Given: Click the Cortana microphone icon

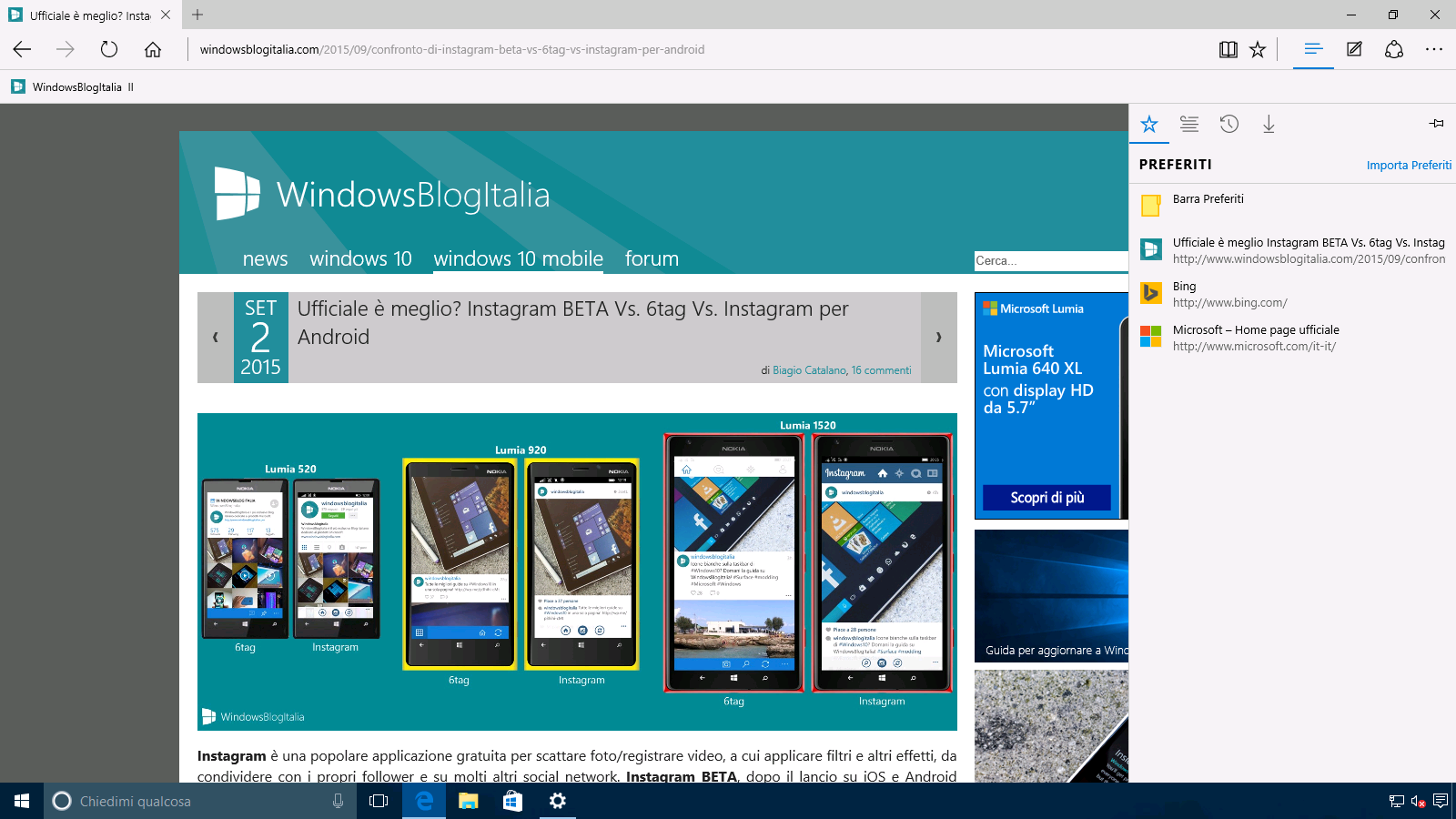Looking at the screenshot, I should [x=338, y=801].
